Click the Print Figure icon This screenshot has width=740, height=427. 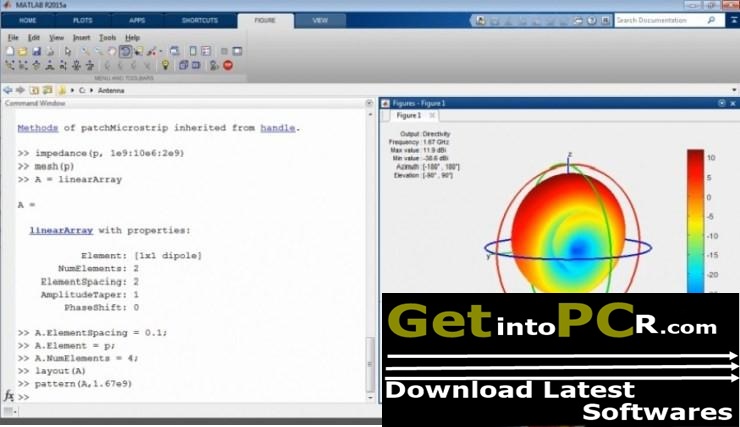(x=50, y=51)
